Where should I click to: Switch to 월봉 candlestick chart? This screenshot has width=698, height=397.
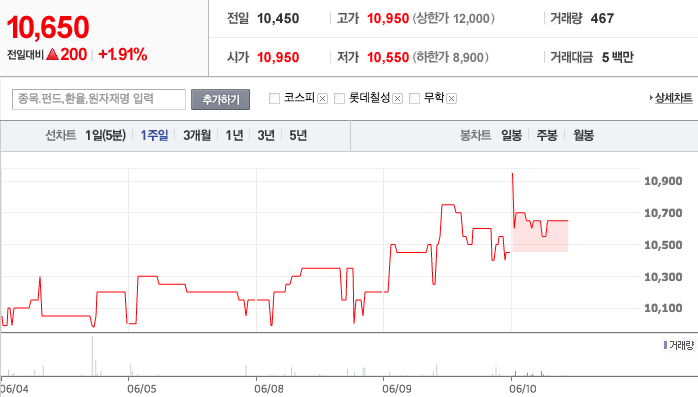pyautogui.click(x=584, y=135)
